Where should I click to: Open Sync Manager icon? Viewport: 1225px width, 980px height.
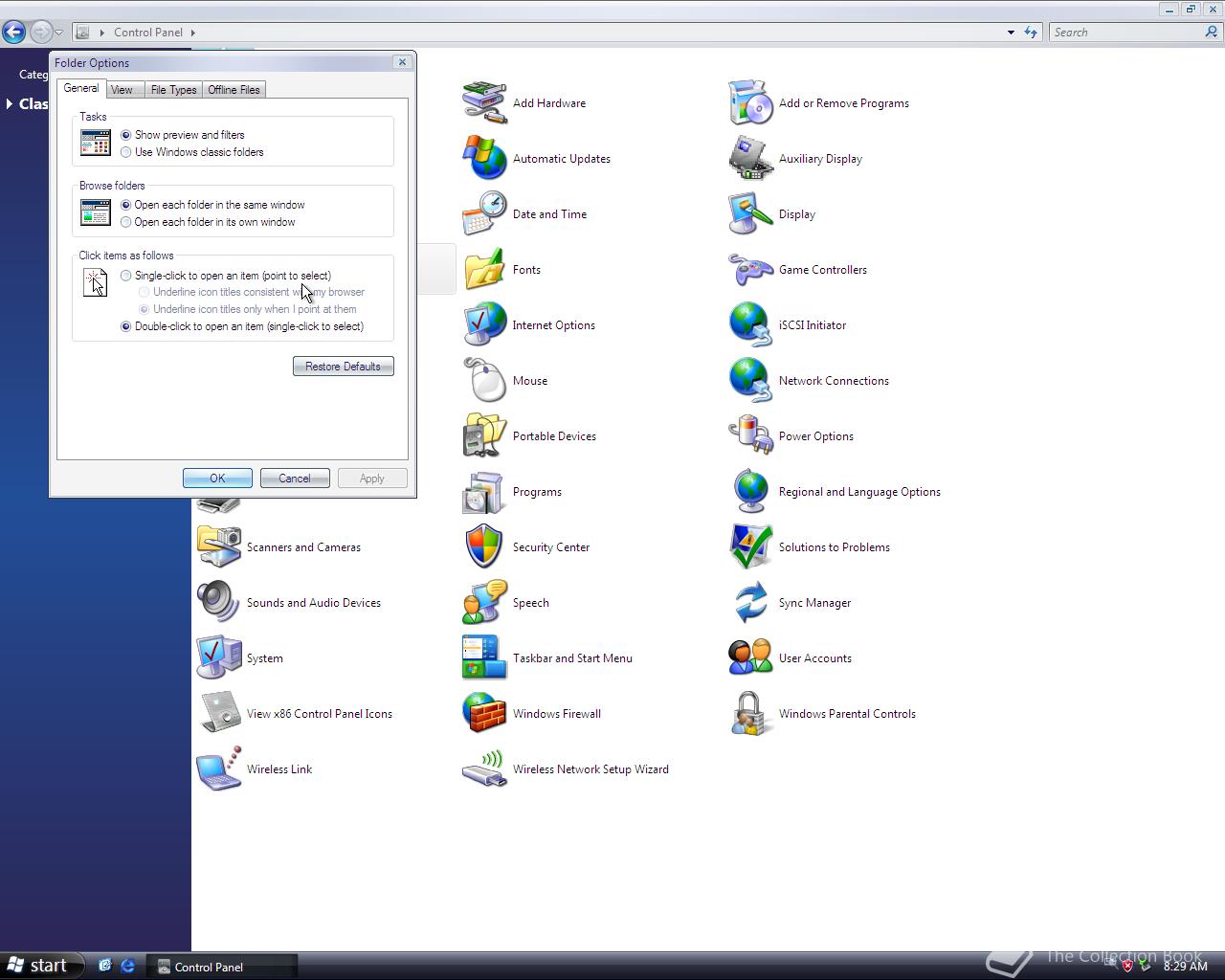pyautogui.click(x=750, y=603)
